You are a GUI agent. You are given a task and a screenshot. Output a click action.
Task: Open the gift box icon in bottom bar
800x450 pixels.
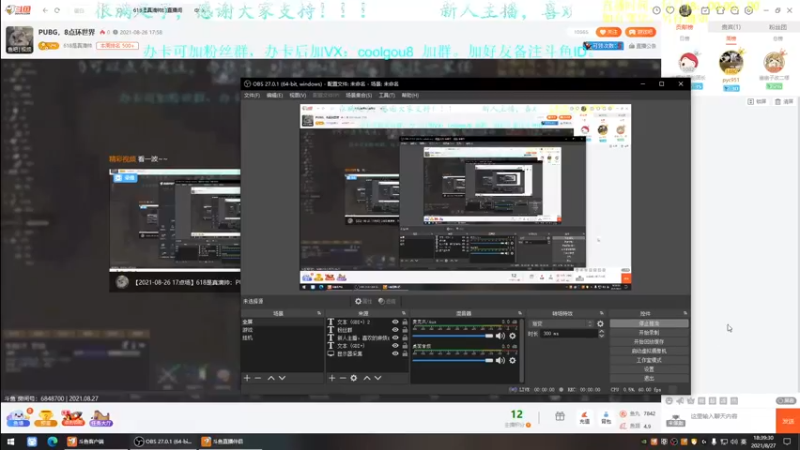click(560, 416)
